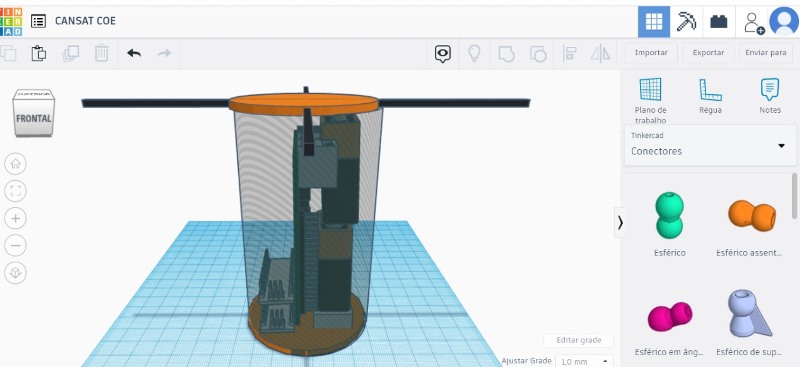Image resolution: width=800 pixels, height=367 pixels.
Task: Open the Ajustar Grade size dropdown
Action: pos(584,361)
